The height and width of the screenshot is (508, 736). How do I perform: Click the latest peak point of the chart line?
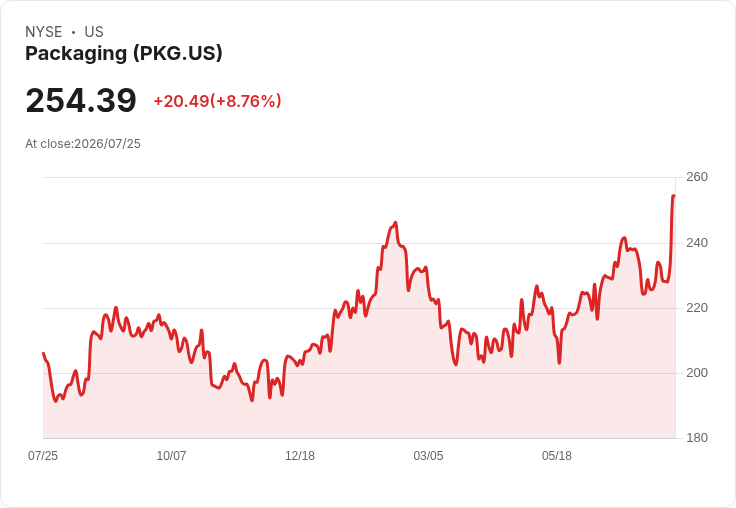pos(674,196)
